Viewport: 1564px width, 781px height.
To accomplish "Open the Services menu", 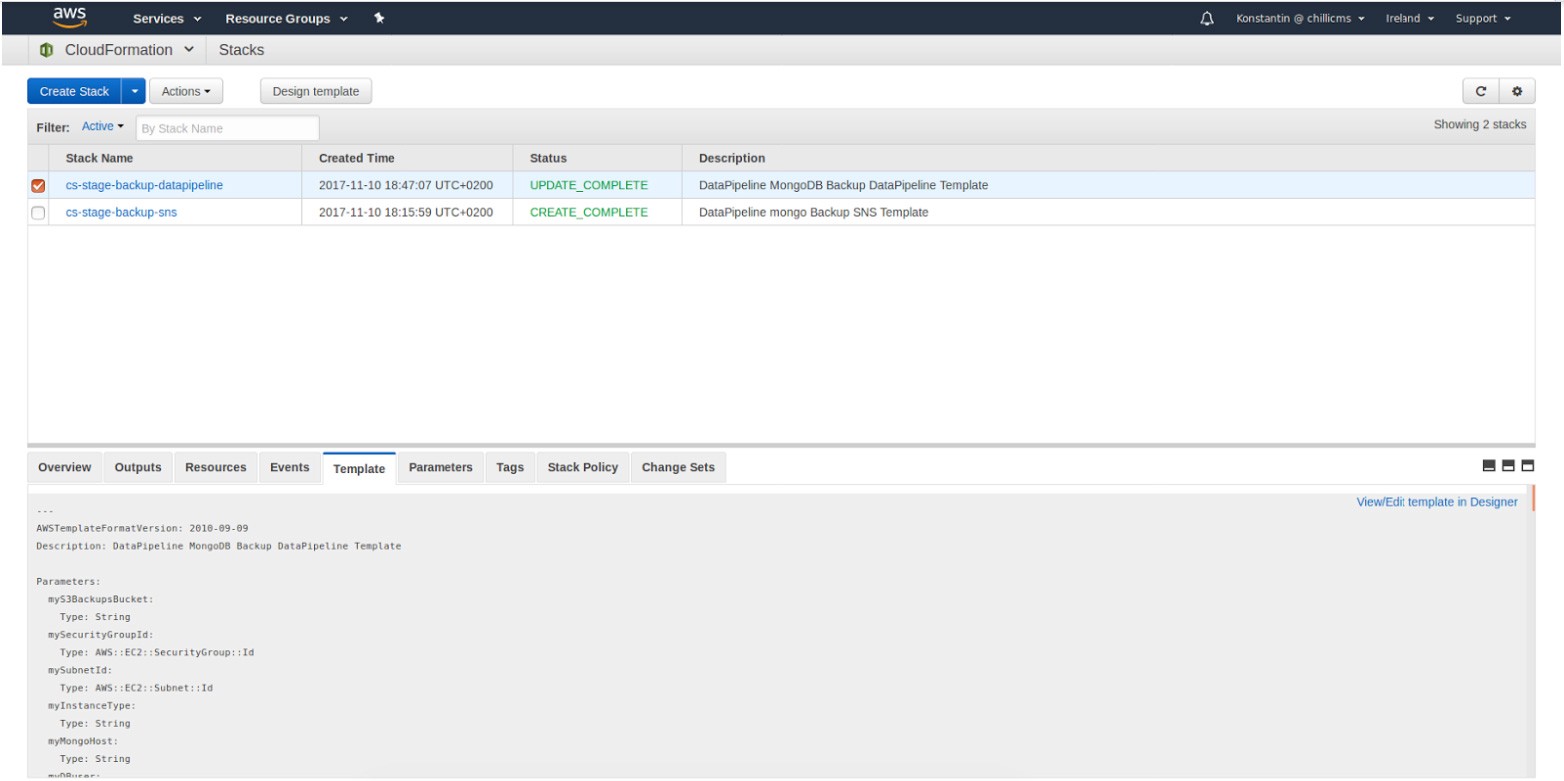I will pos(167,18).
